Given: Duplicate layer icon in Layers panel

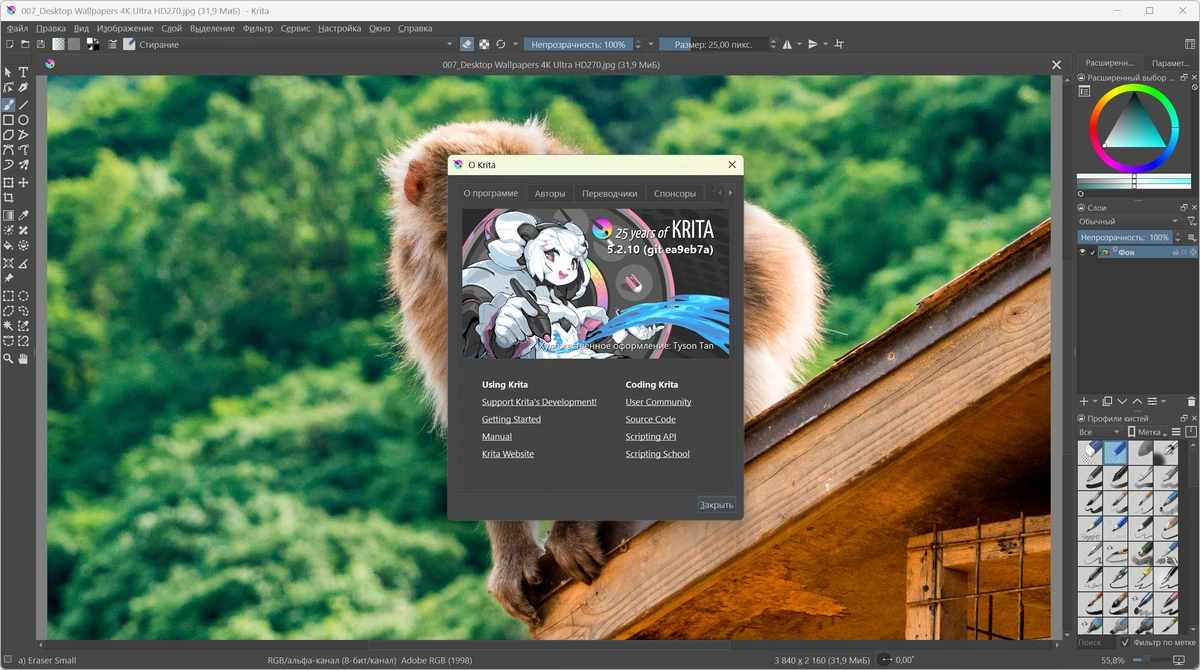Looking at the screenshot, I should point(1107,401).
